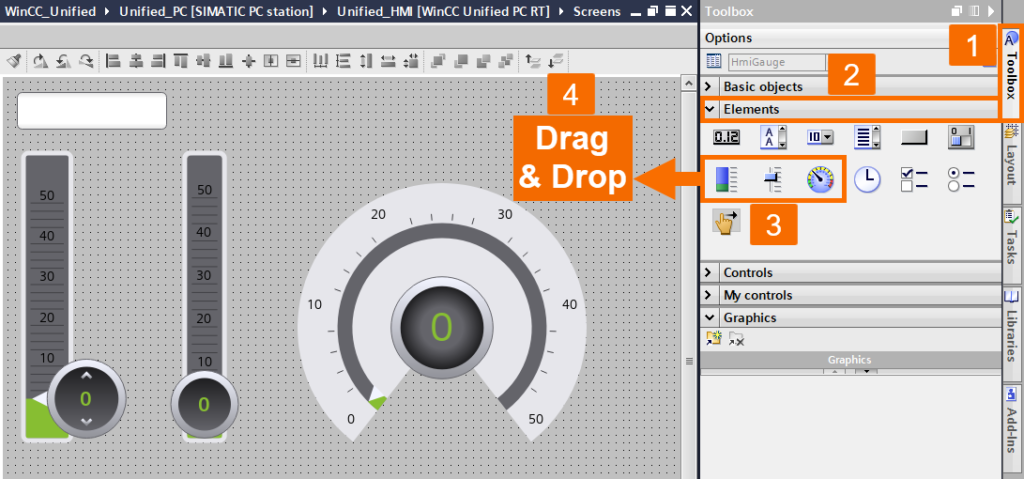Select the Button element icon
The height and width of the screenshot is (479, 1024).
(x=914, y=137)
